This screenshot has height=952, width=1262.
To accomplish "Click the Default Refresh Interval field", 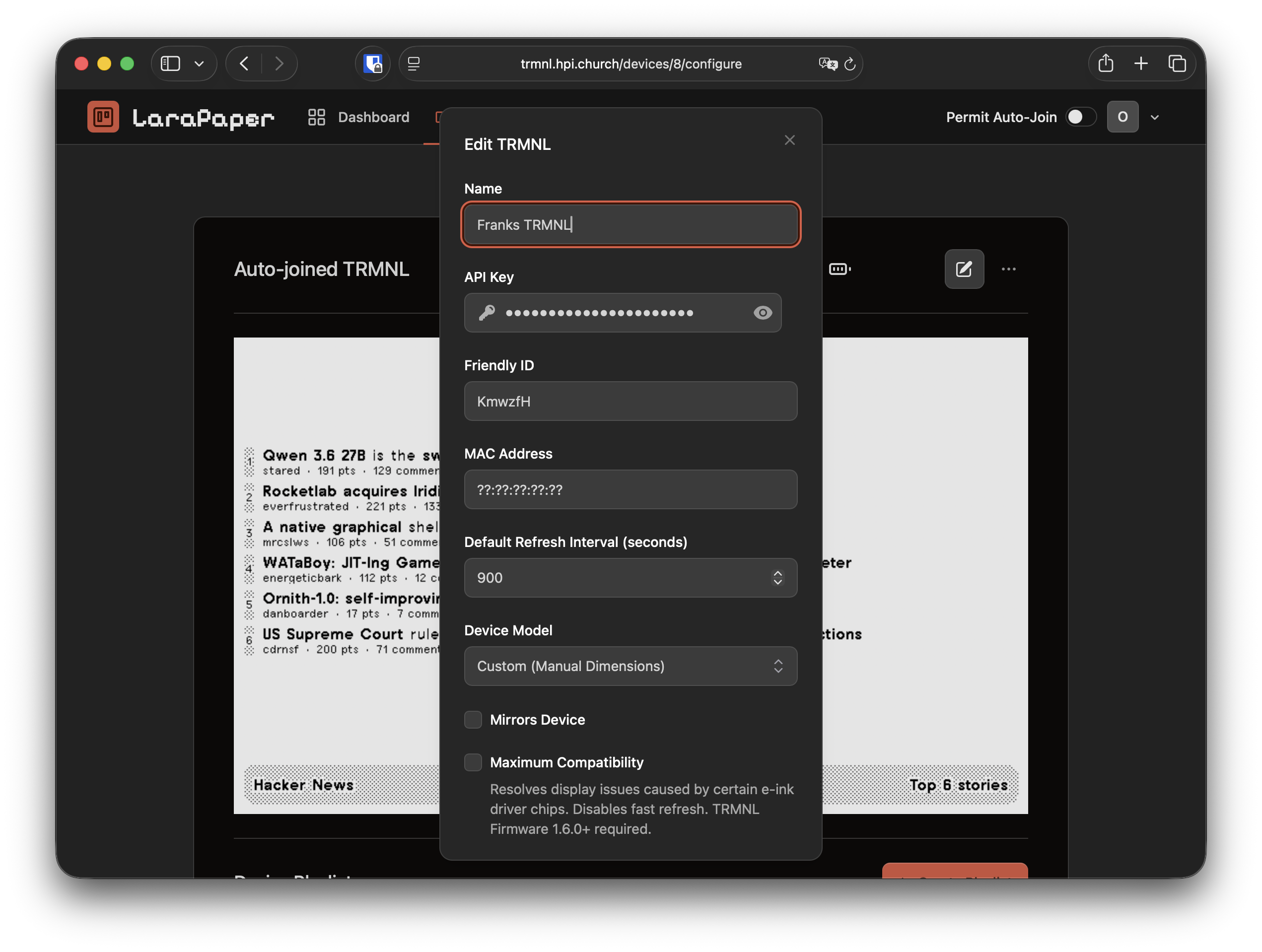I will point(631,578).
